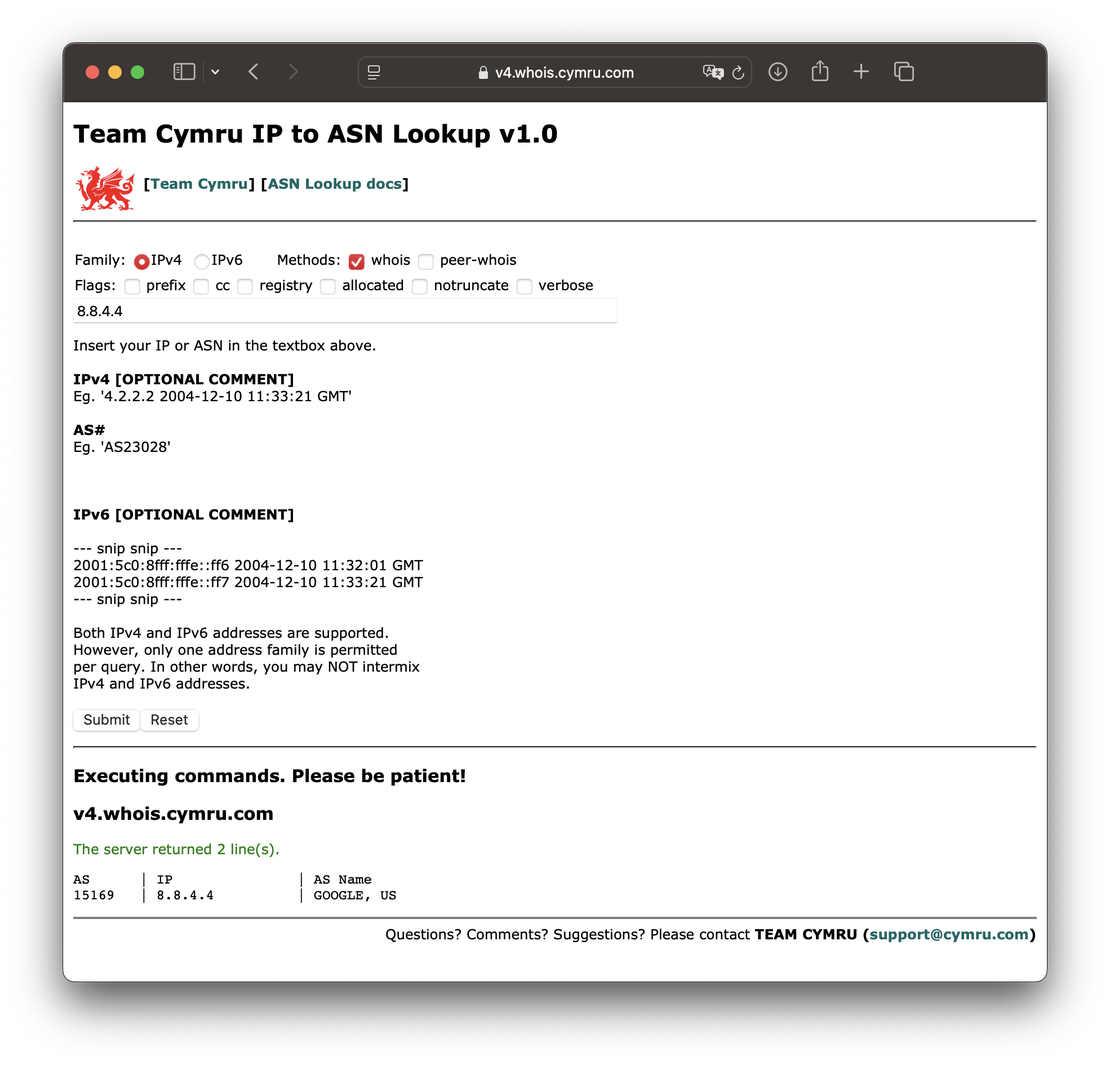Open the Share menu
The width and height of the screenshot is (1110, 1065).
[819, 71]
